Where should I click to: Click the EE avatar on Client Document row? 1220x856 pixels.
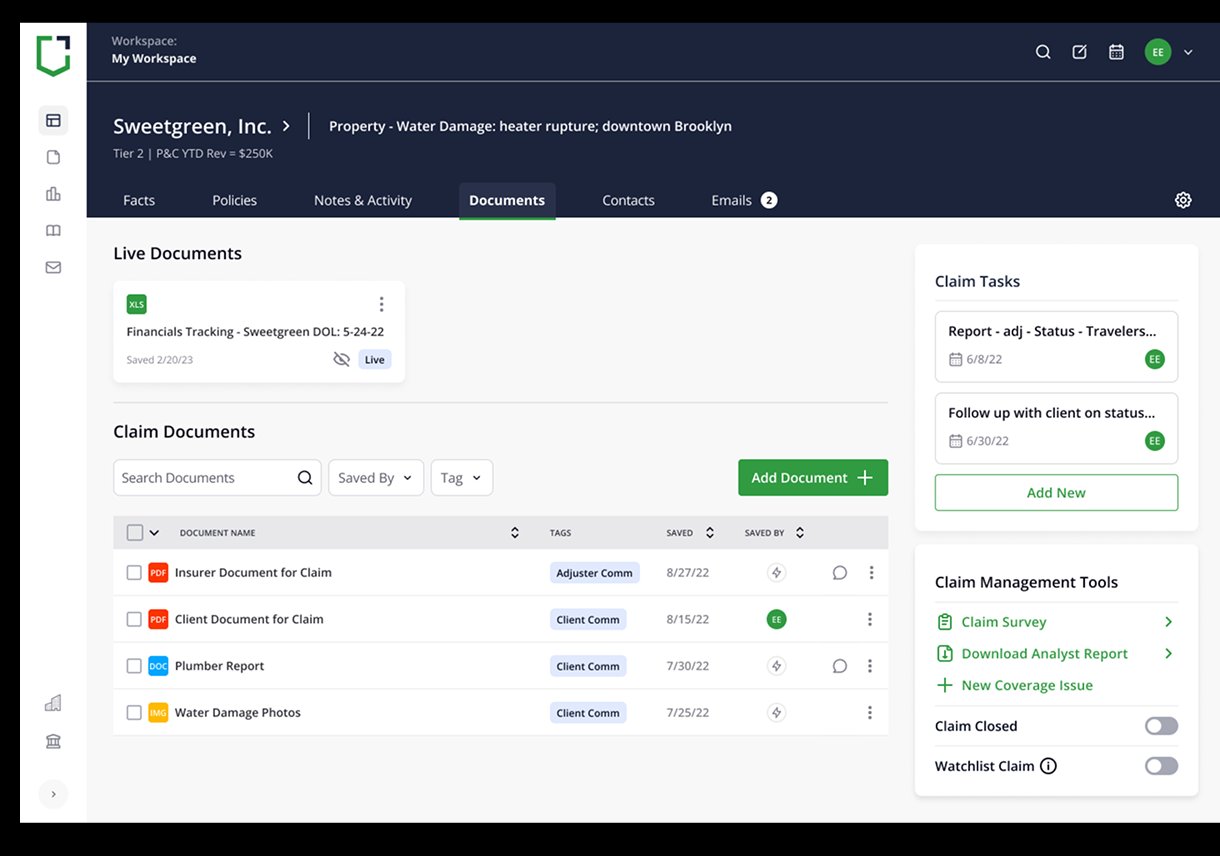tap(776, 620)
